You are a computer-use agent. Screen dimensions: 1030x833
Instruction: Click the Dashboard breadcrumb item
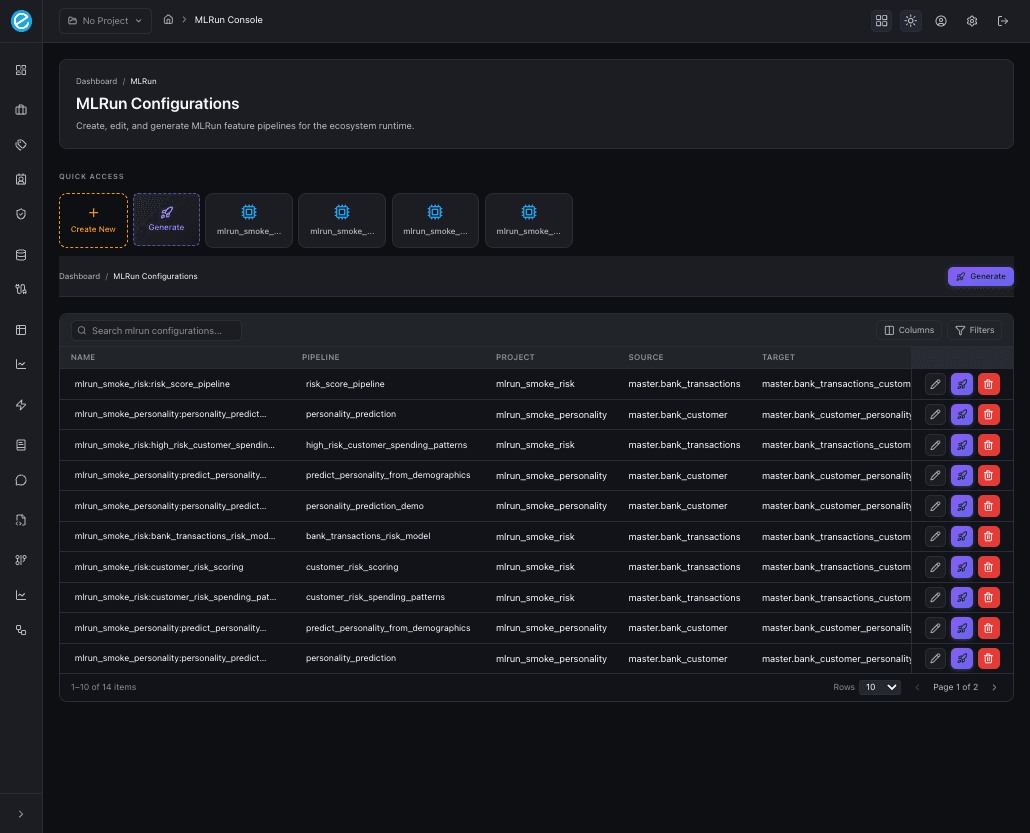[x=96, y=81]
